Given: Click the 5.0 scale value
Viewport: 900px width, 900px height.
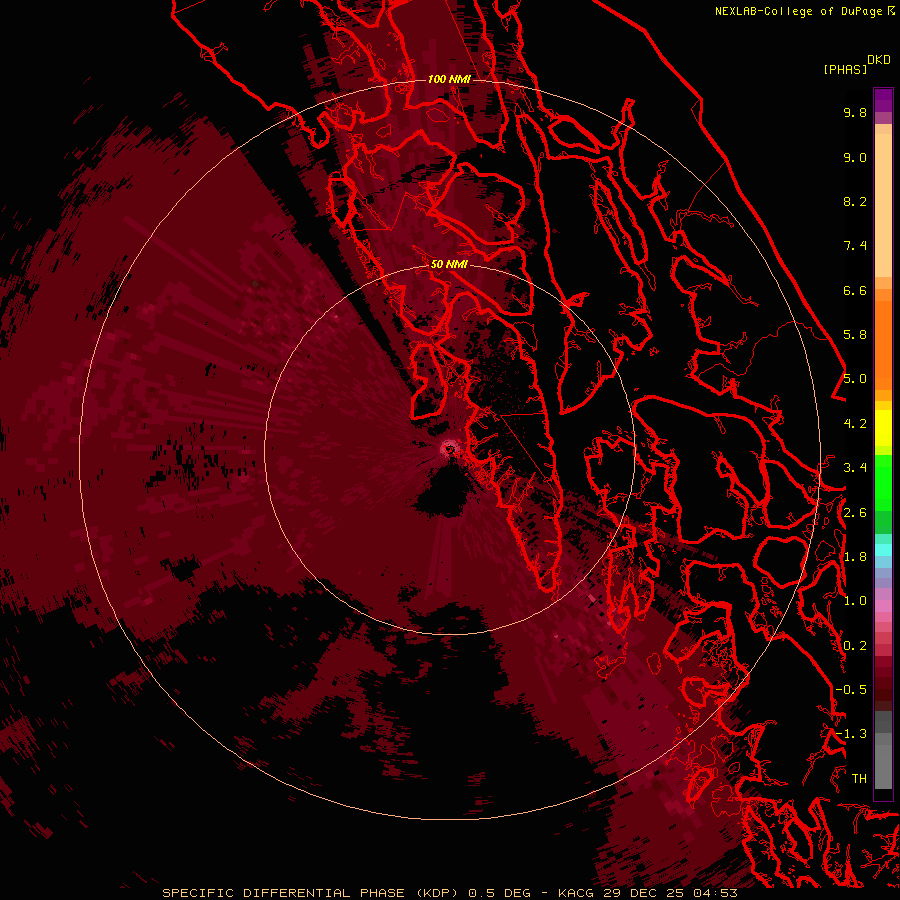Looking at the screenshot, I should click(855, 379).
